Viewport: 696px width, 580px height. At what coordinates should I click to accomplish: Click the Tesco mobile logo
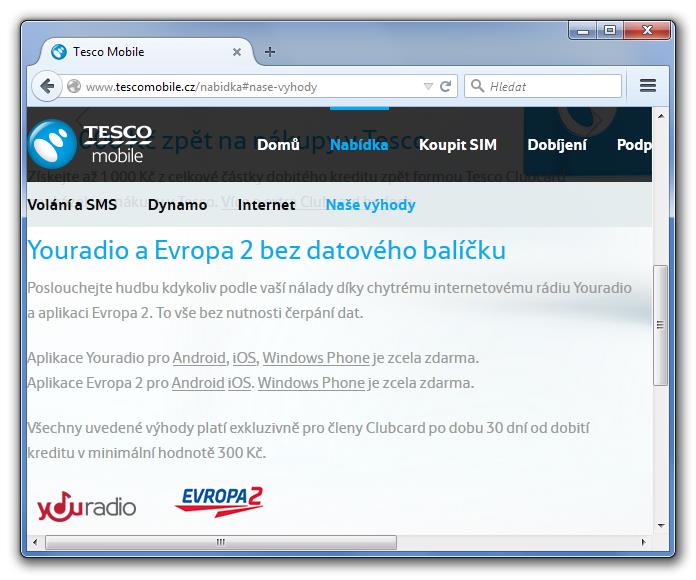tap(90, 144)
